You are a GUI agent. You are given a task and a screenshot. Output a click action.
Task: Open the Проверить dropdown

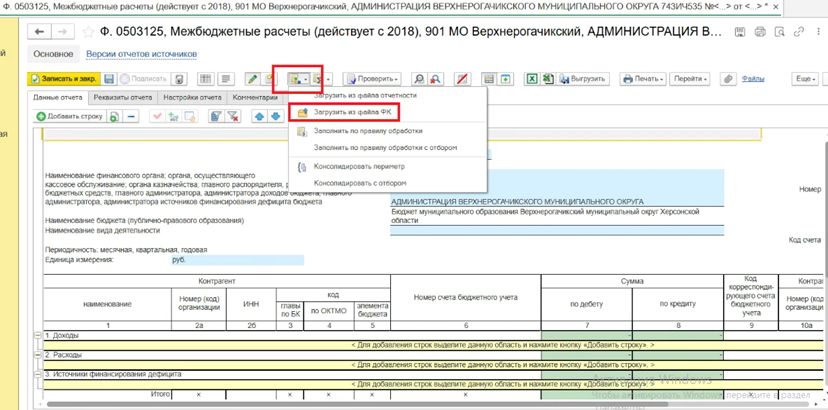[372, 79]
